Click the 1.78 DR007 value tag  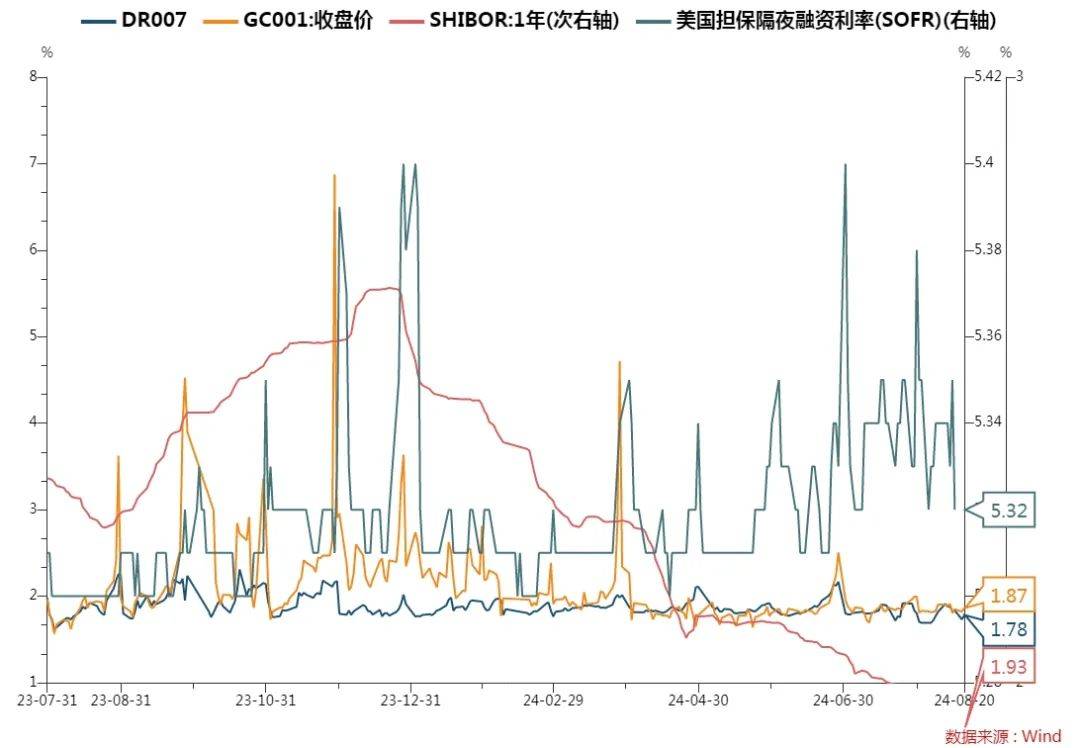coord(1007,629)
